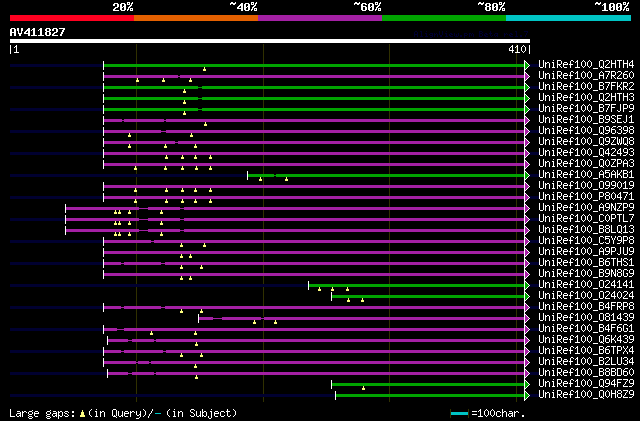Viewport: 640px width, 421px height.
Task: Click the white query sequence bar
Action: click(x=270, y=41)
